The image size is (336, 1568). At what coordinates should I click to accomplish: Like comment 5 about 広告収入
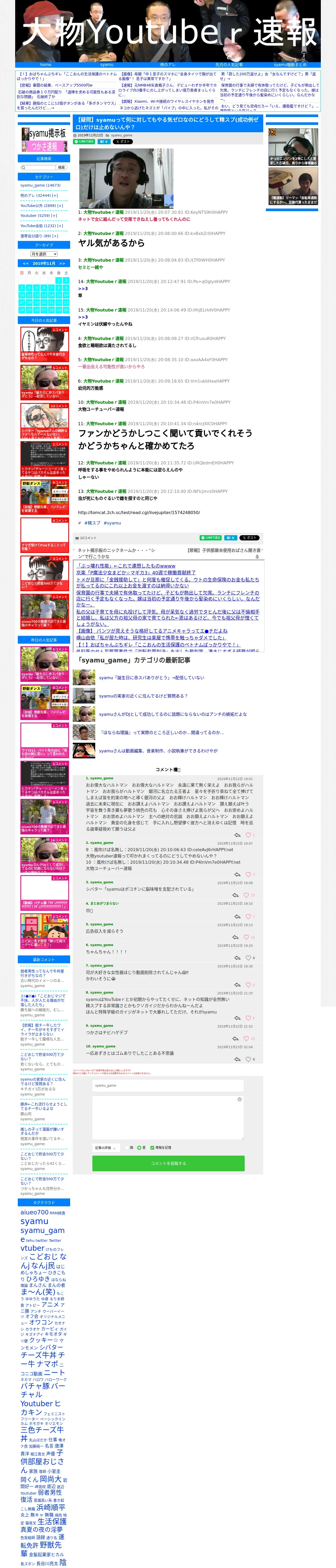pyautogui.click(x=246, y=937)
